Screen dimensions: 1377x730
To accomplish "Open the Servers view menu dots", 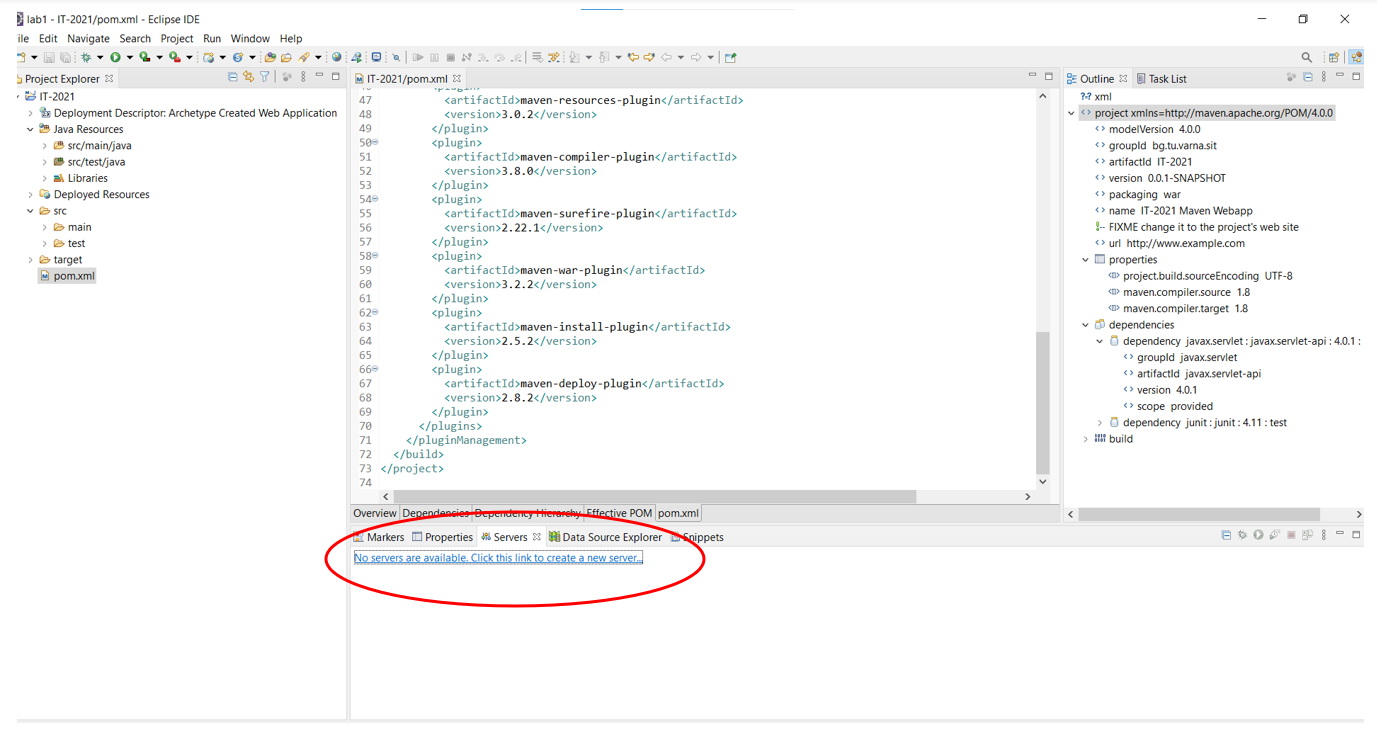I will tap(1324, 535).
